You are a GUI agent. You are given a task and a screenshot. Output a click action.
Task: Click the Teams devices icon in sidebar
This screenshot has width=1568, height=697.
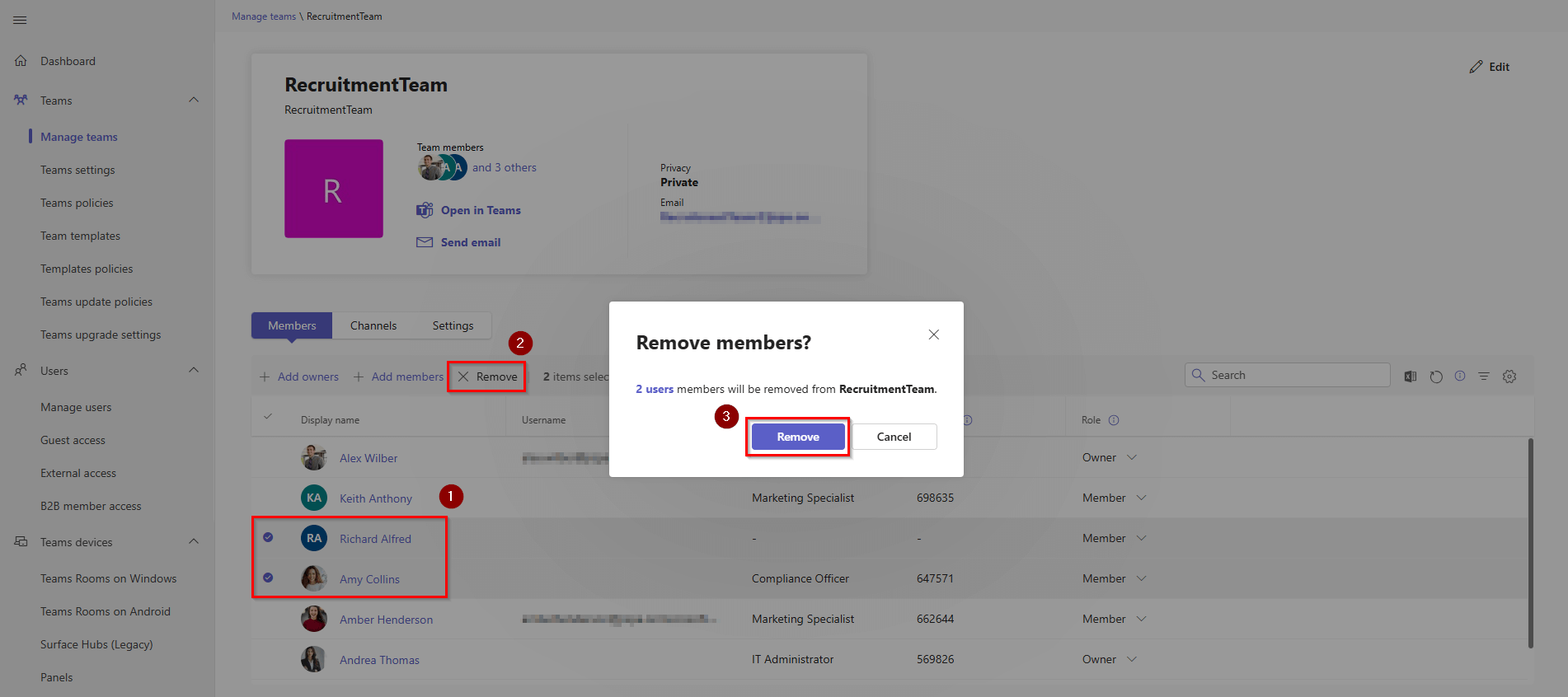[x=21, y=542]
